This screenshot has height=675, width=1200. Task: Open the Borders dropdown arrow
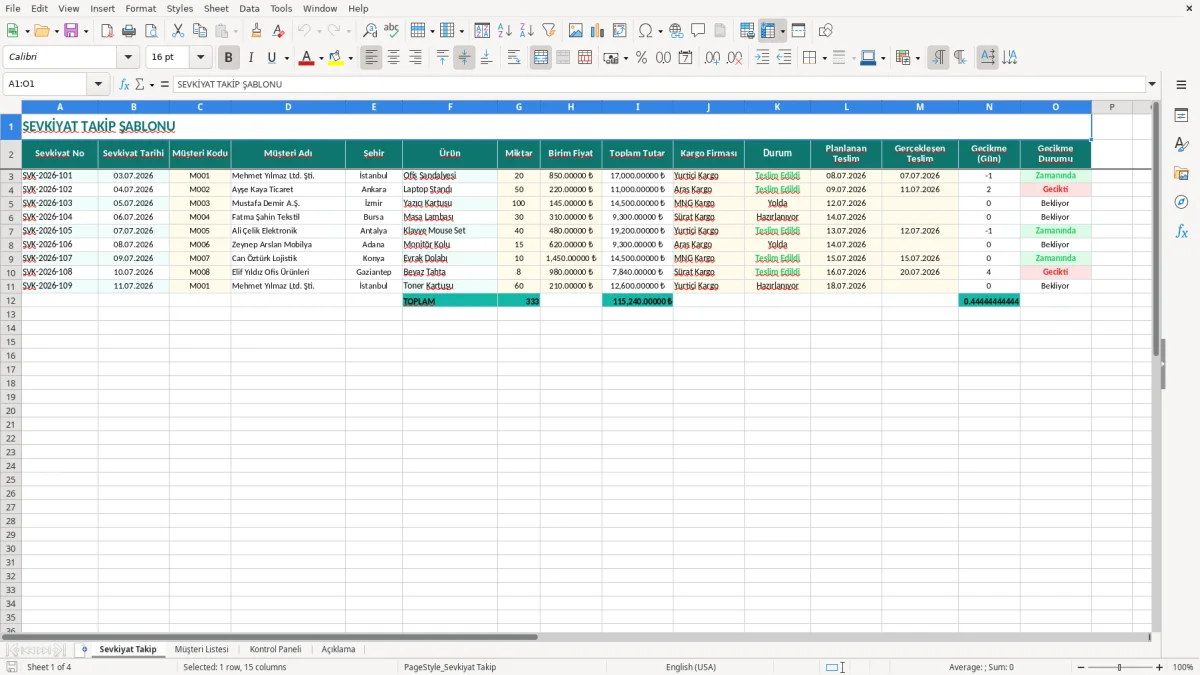[x=824, y=58]
